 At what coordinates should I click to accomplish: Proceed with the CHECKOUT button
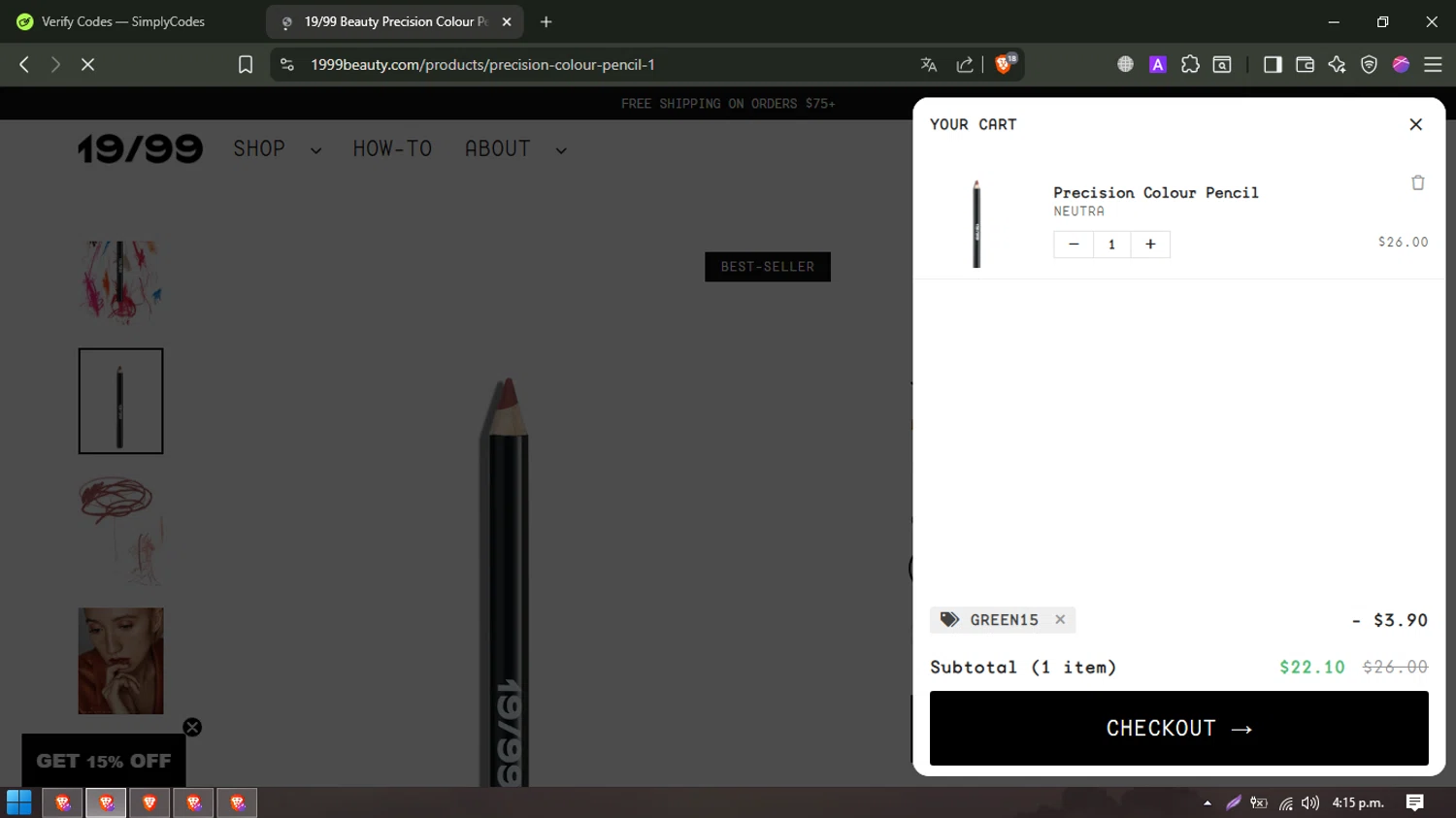click(1178, 728)
